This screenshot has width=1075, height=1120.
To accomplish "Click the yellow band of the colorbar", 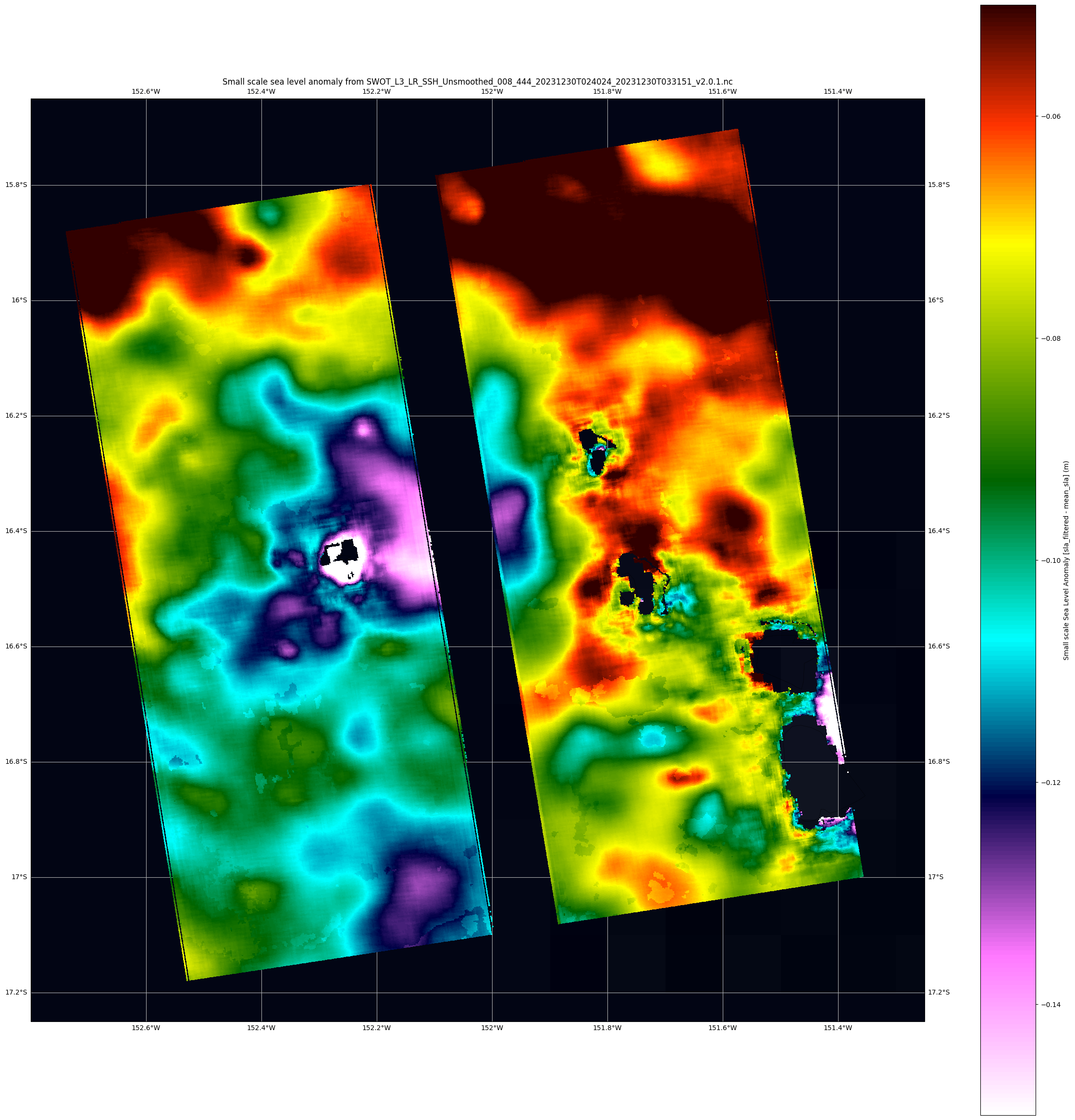I will click(1008, 246).
